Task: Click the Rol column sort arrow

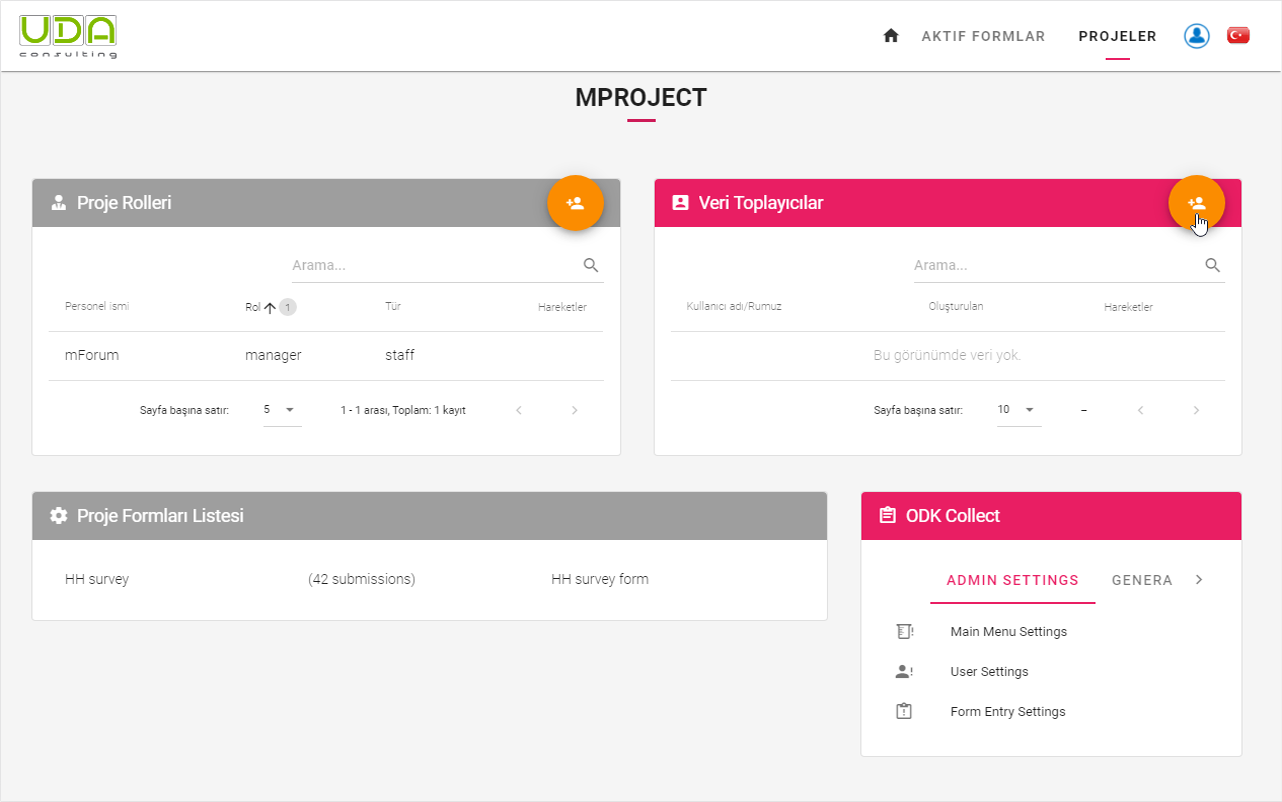Action: [270, 308]
